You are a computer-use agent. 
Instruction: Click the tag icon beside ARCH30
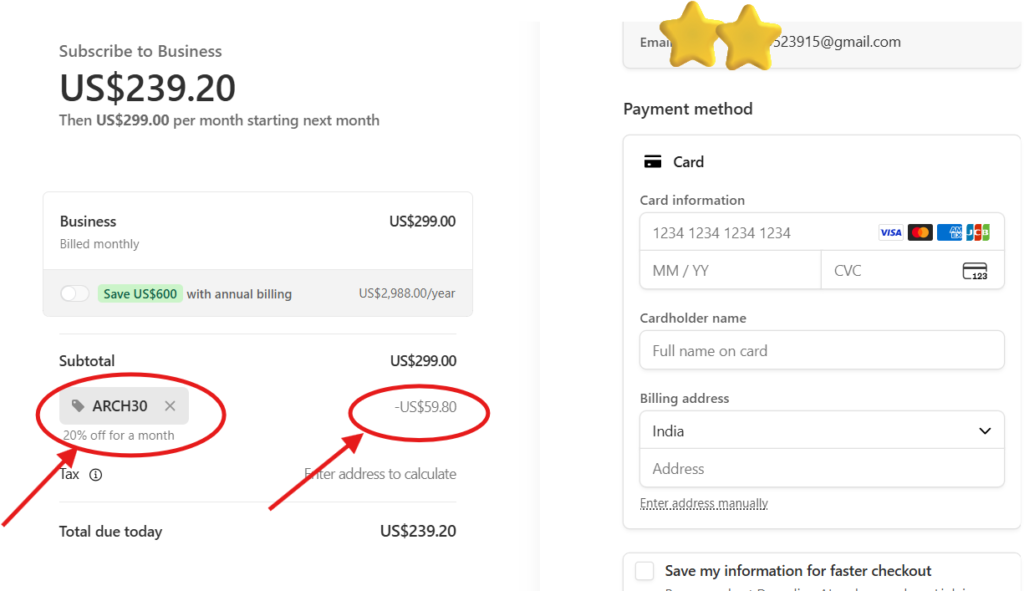click(x=78, y=406)
